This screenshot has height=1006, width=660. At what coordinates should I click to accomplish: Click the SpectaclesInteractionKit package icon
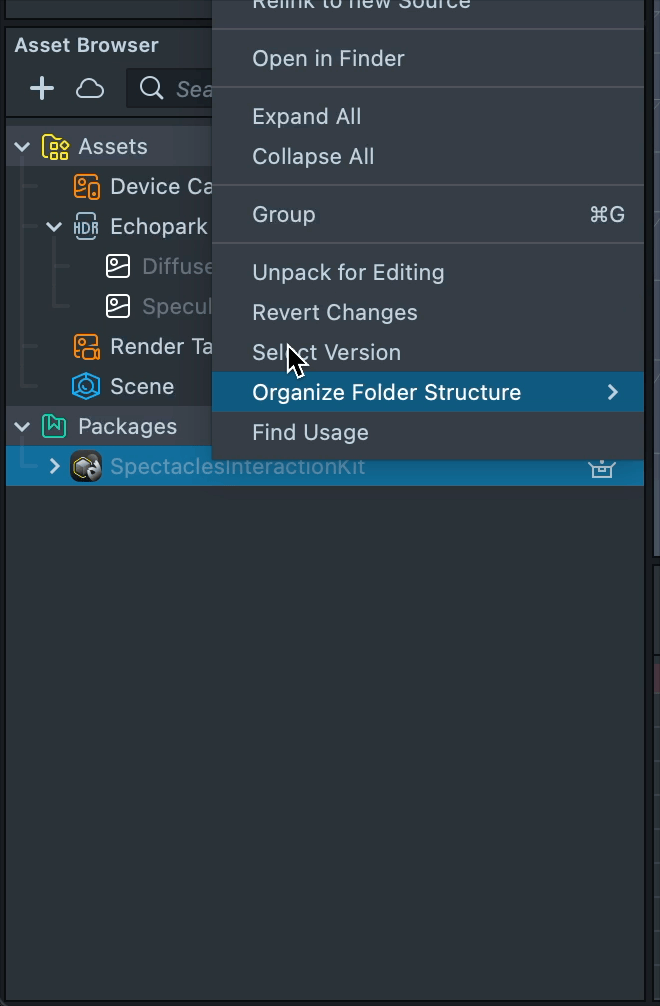tap(87, 467)
